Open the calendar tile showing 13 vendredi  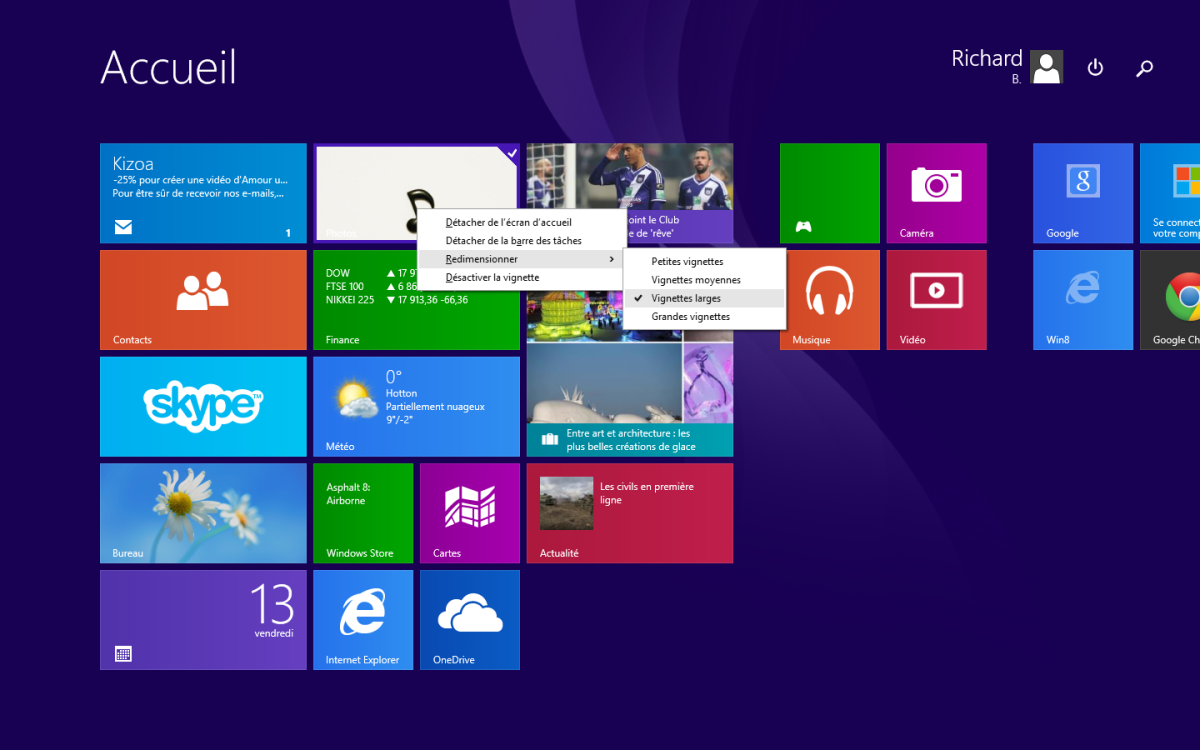pyautogui.click(x=203, y=620)
